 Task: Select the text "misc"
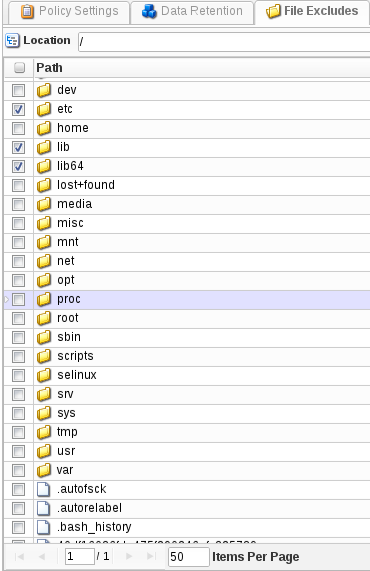(x=70, y=223)
